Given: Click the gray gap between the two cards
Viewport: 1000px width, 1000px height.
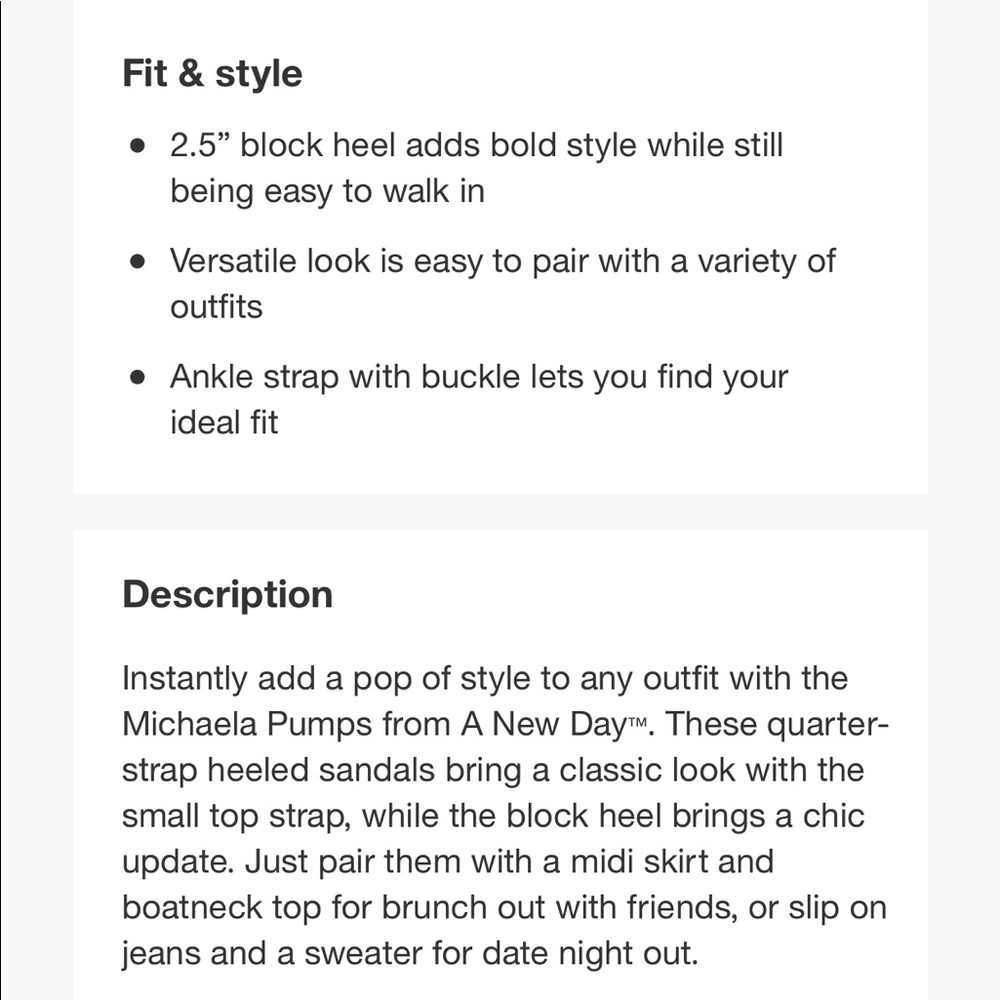Looking at the screenshot, I should pos(500,512).
